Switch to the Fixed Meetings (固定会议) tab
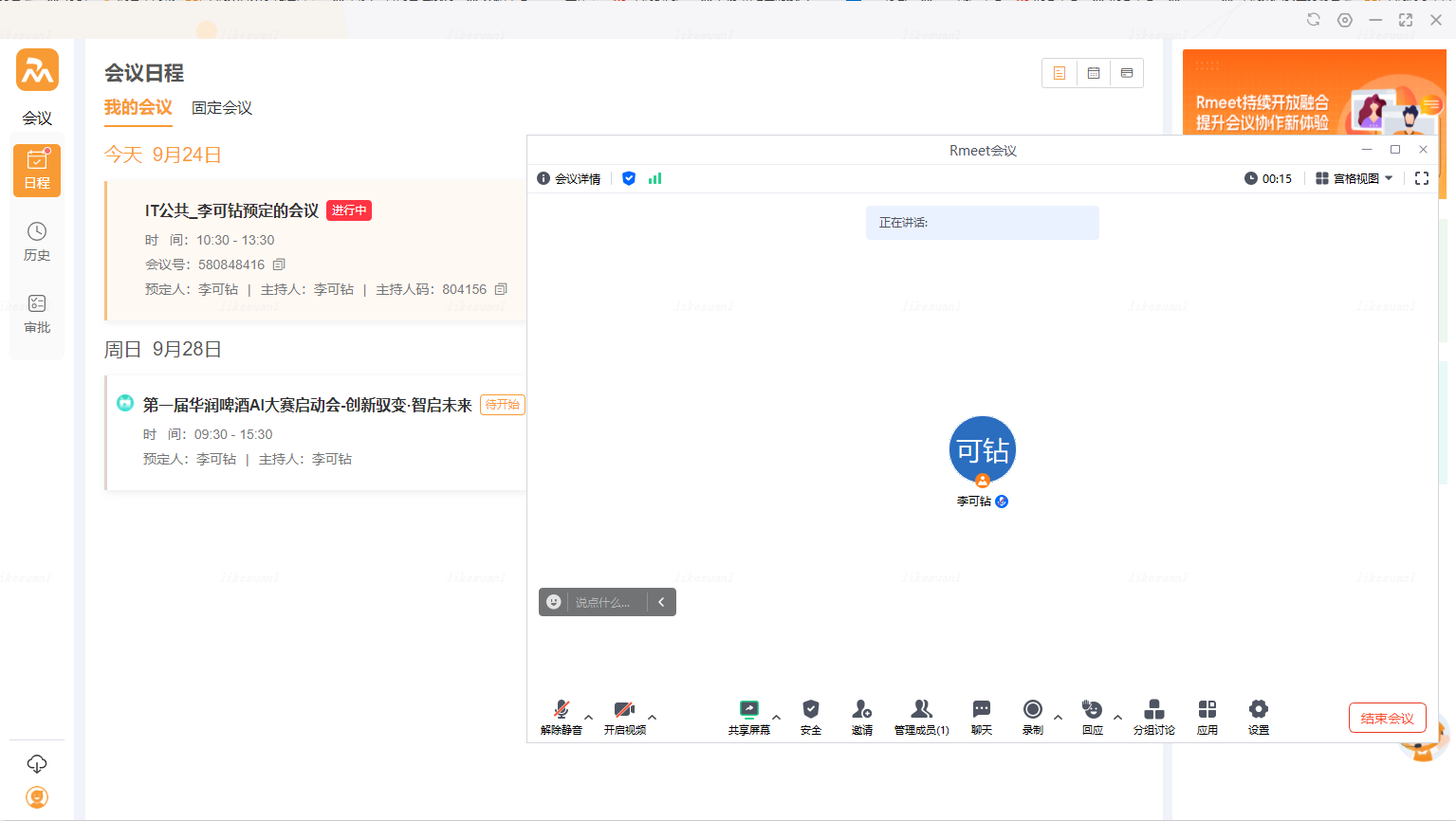The image size is (1456, 821). [x=222, y=108]
